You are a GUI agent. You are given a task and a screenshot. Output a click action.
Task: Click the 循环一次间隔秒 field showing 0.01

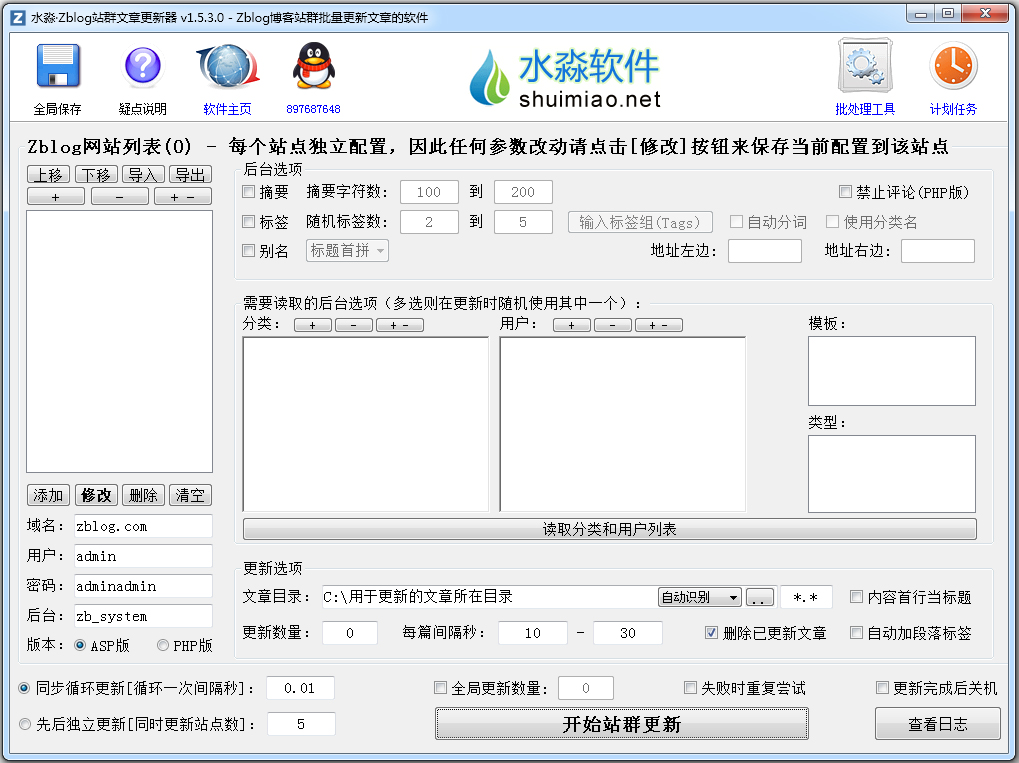click(x=300, y=688)
